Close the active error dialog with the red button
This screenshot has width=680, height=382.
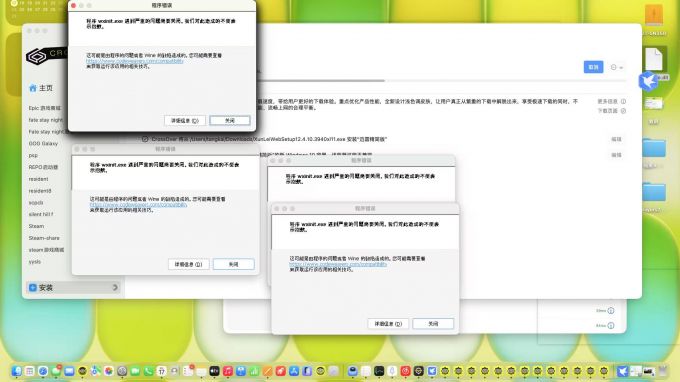click(x=73, y=6)
